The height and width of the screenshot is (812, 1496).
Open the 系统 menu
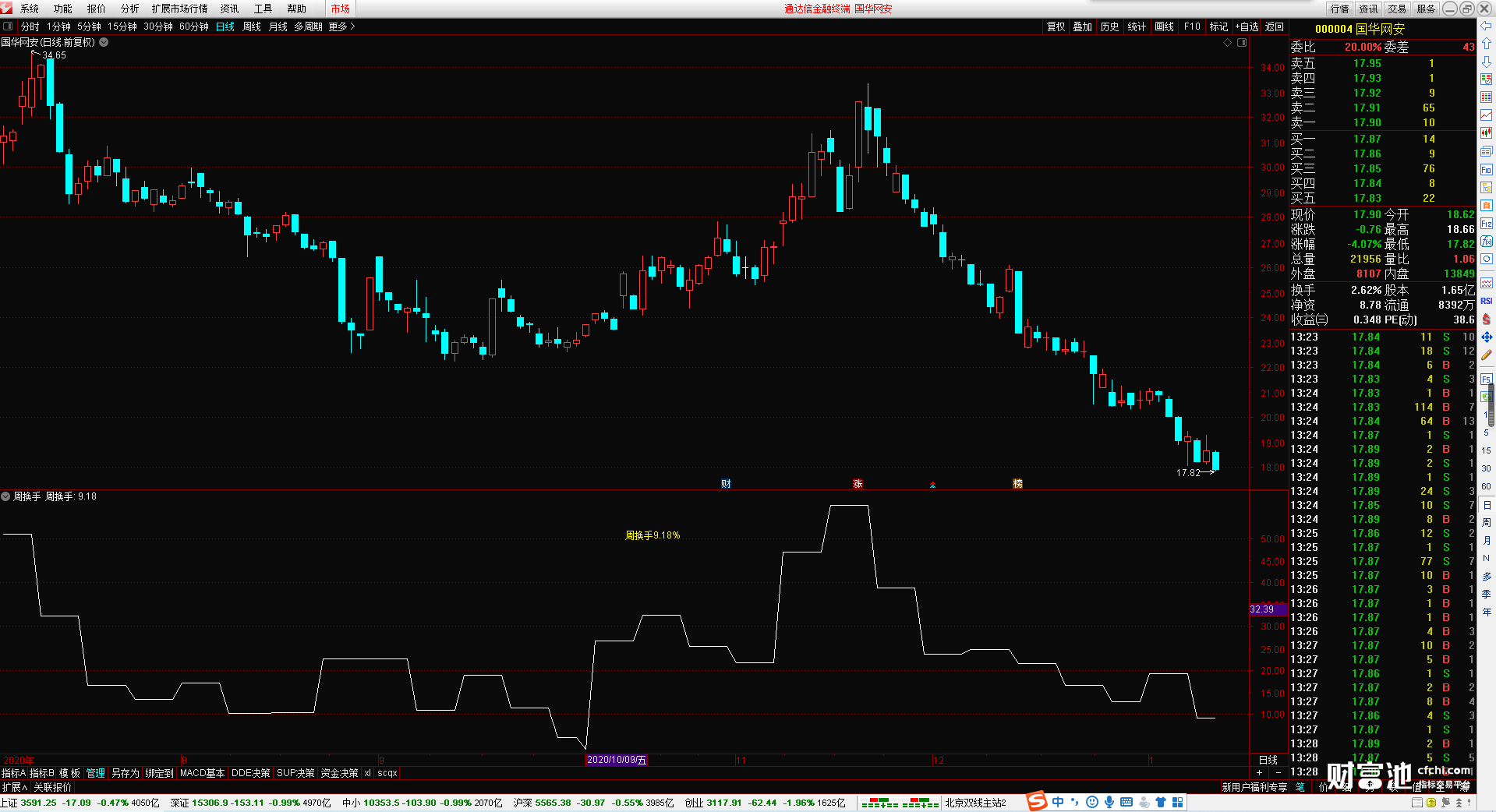(x=30, y=9)
